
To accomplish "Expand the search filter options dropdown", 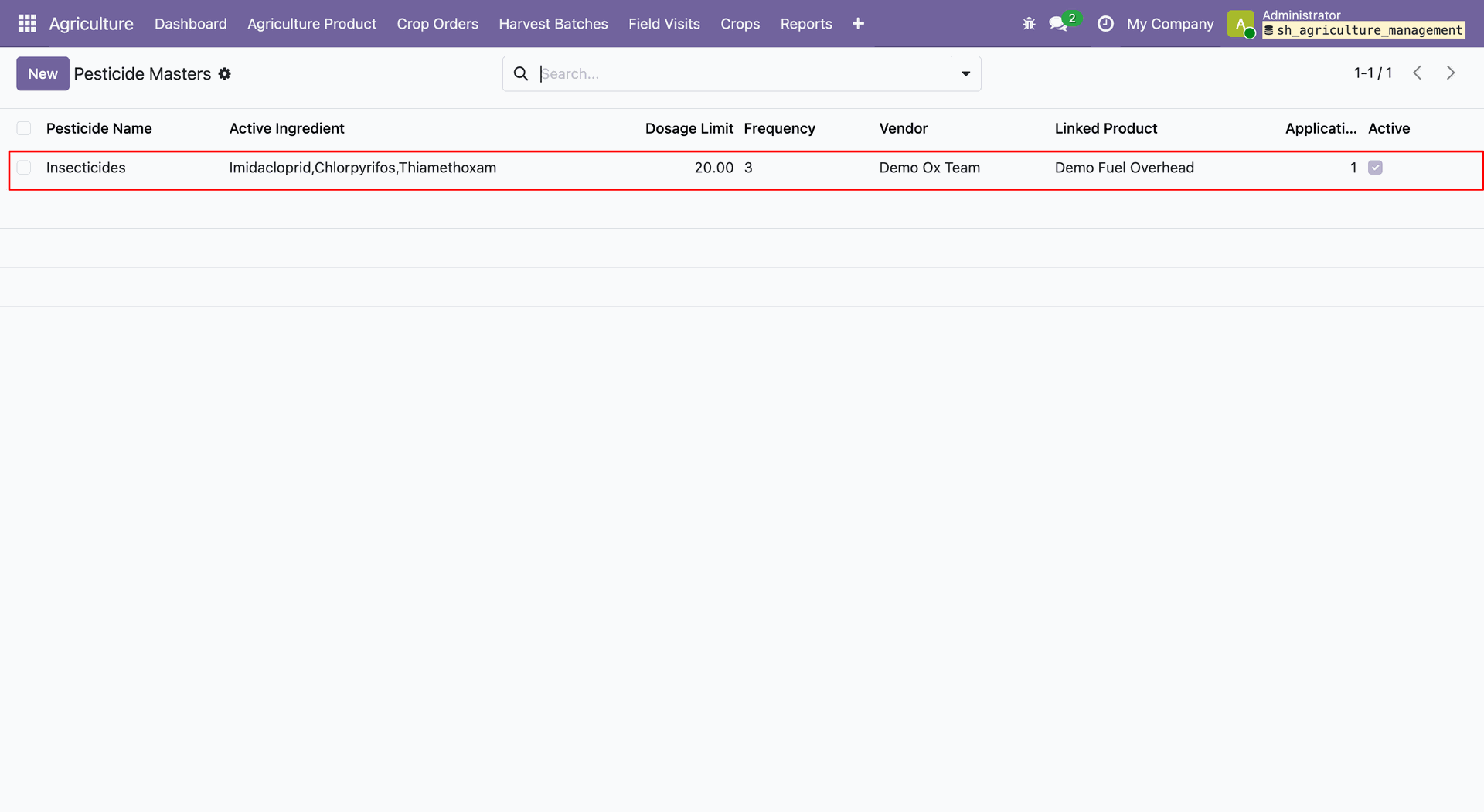I will click(x=966, y=73).
